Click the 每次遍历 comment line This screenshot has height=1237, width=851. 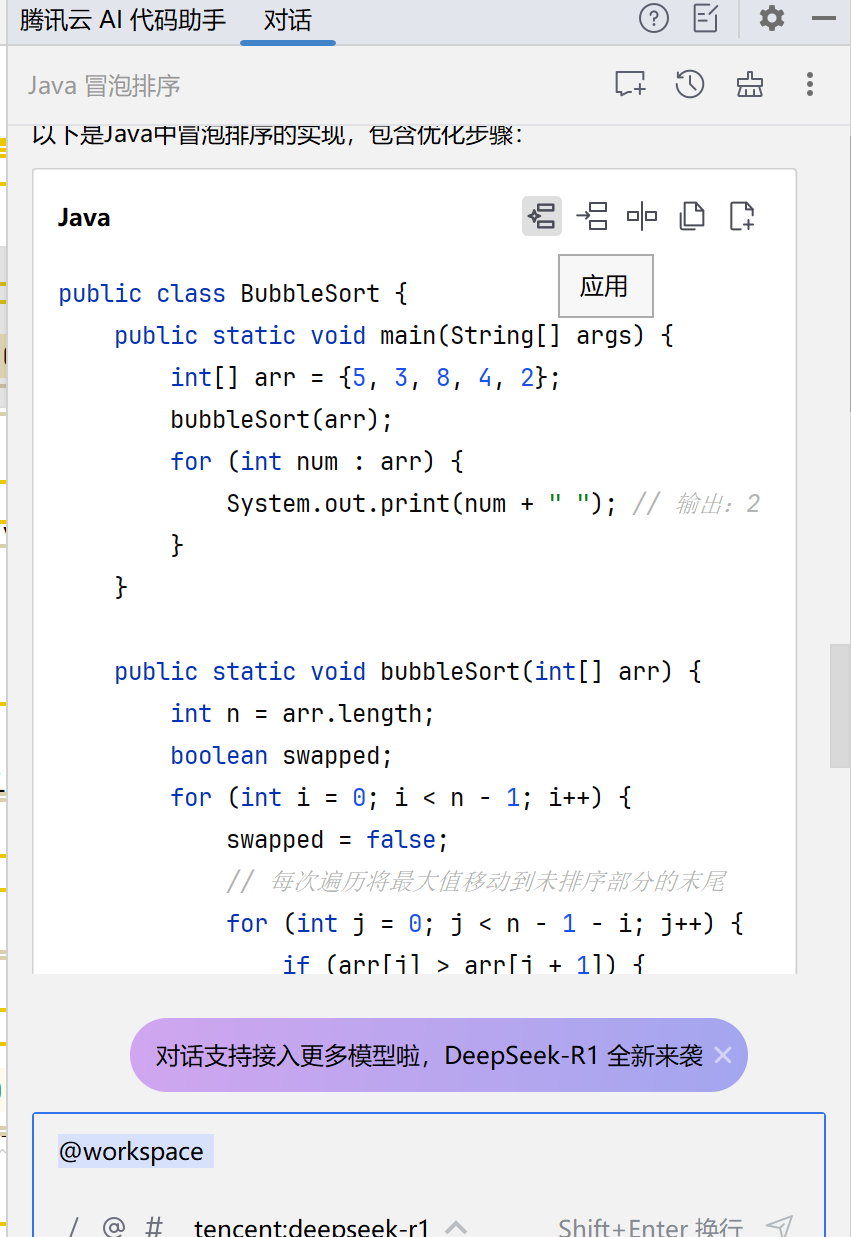476,881
